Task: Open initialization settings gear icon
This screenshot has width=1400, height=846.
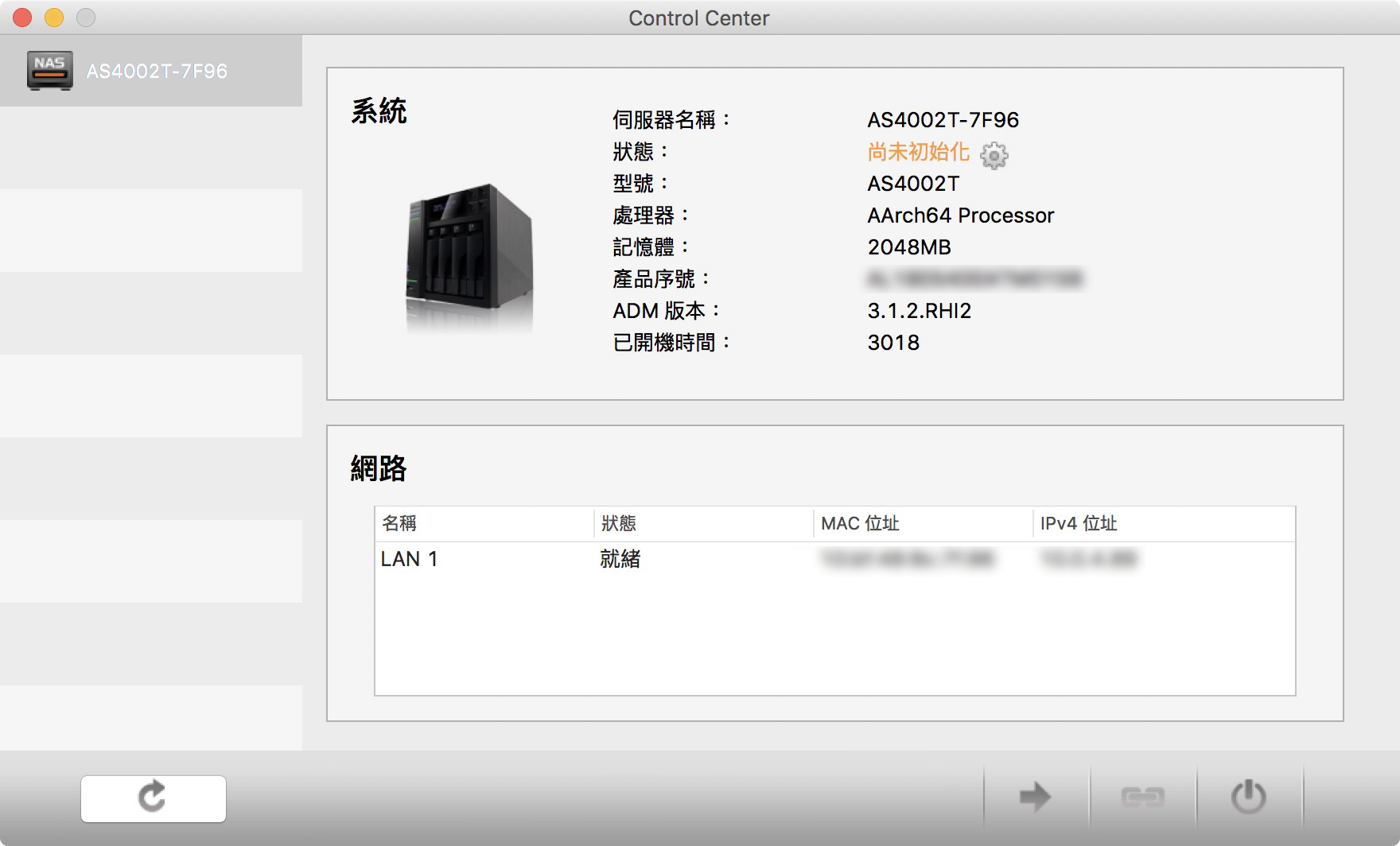Action: (x=994, y=155)
